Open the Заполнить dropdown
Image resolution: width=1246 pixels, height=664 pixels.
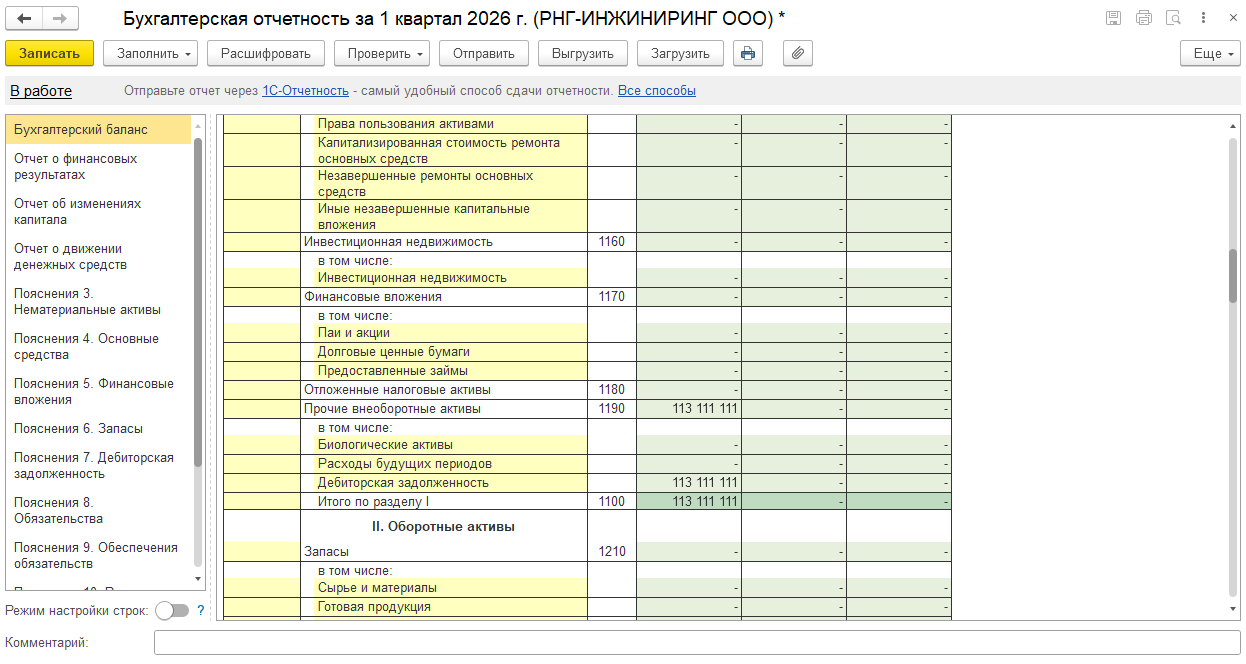[151, 54]
